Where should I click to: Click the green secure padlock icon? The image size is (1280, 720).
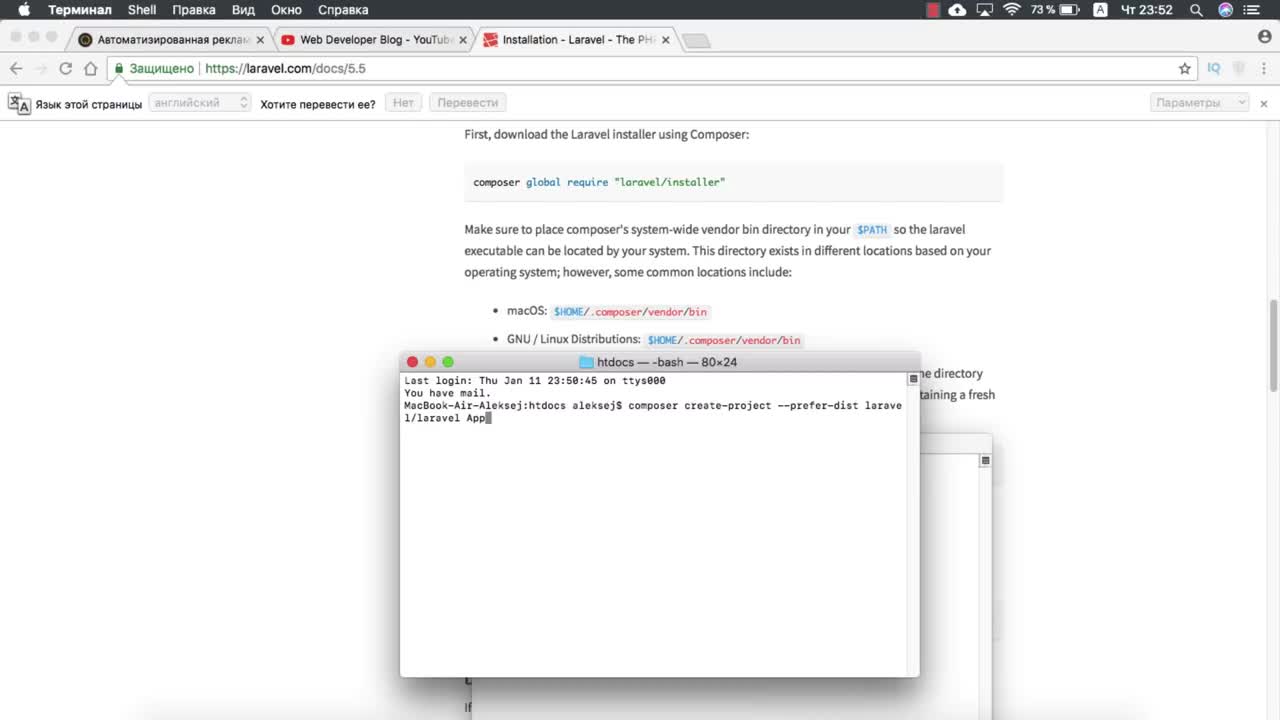[119, 69]
